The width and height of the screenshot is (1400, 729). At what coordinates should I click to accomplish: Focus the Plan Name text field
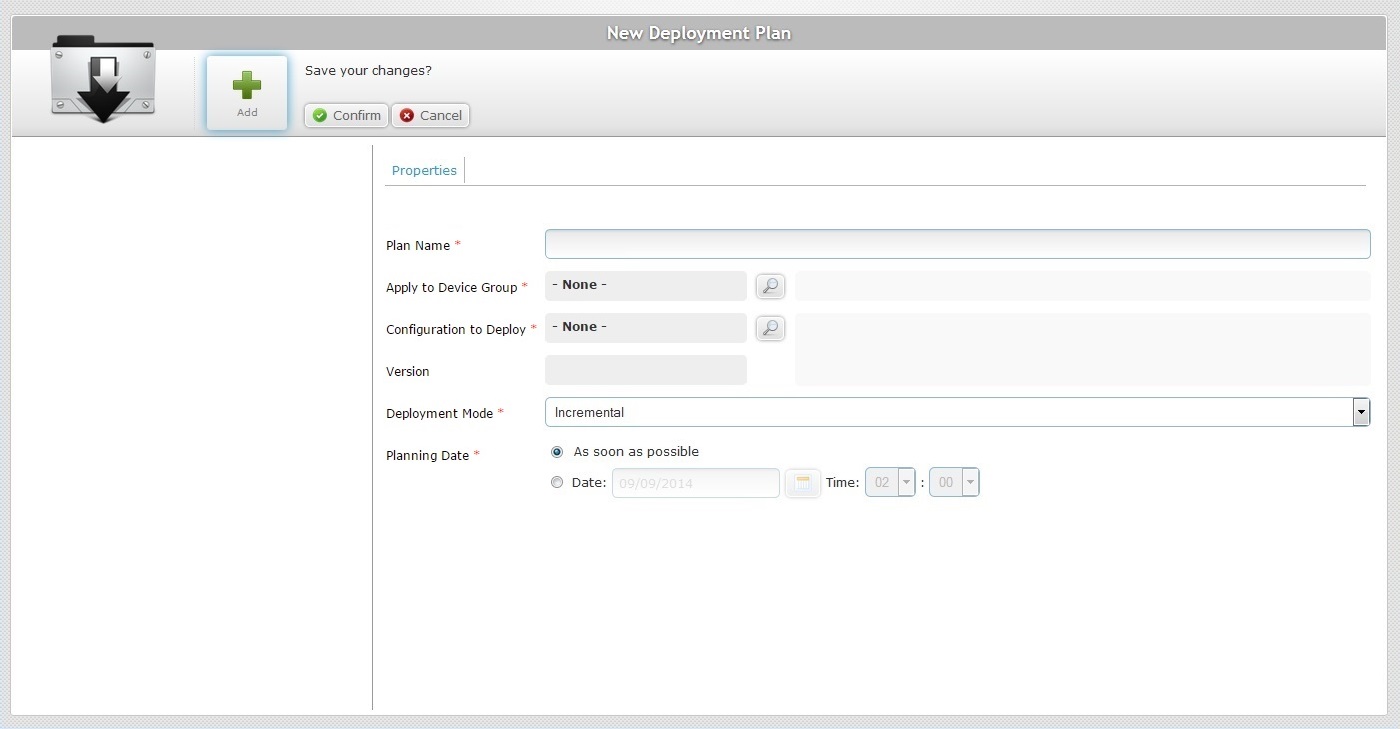pyautogui.click(x=957, y=244)
